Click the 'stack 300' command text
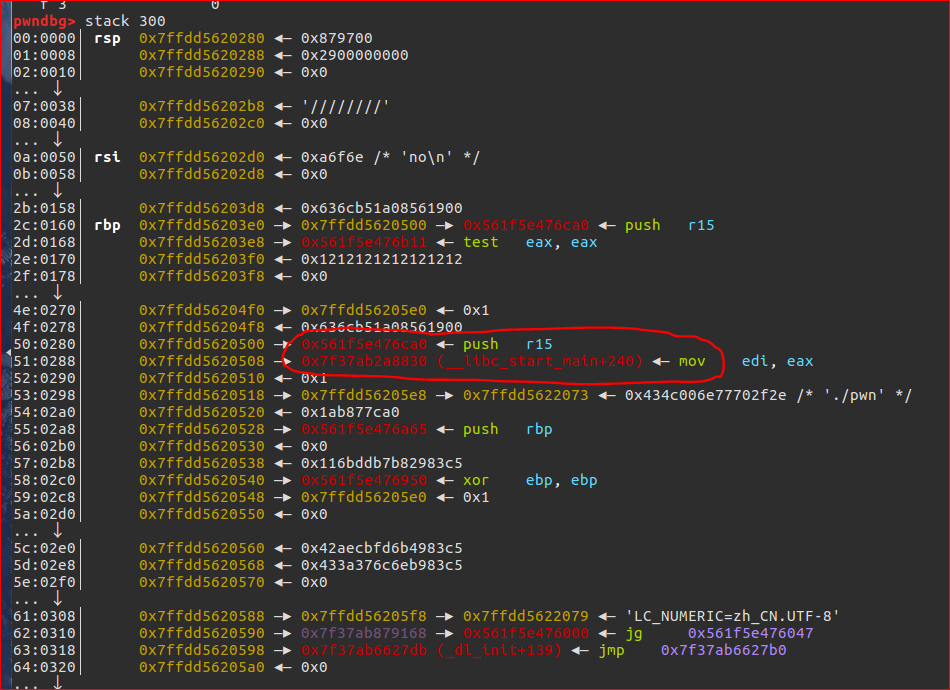 tap(125, 21)
